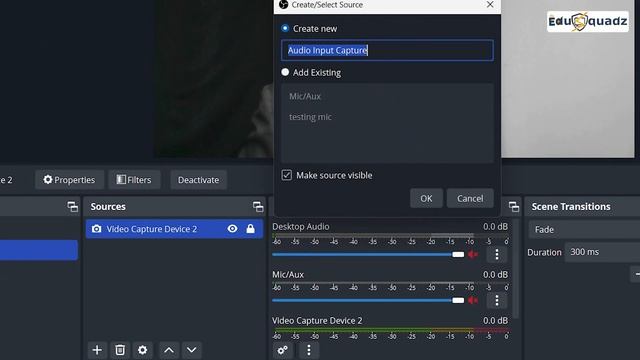
Task: Select the Add Existing radio button
Action: pos(285,72)
